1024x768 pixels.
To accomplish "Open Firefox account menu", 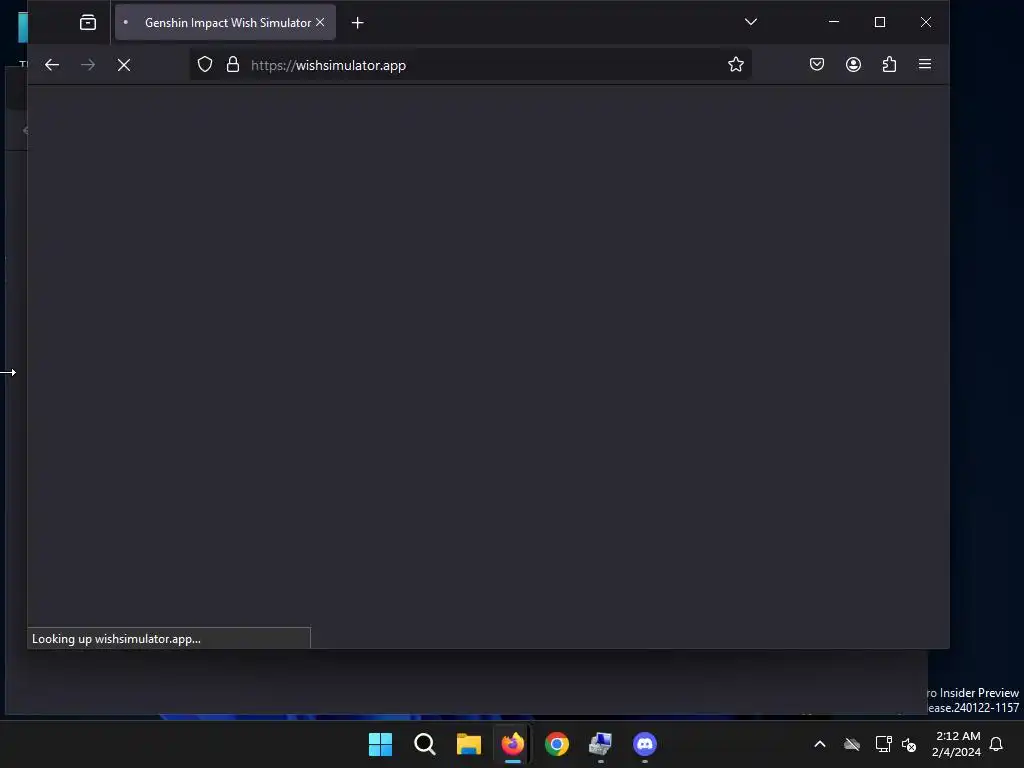I will [x=853, y=64].
